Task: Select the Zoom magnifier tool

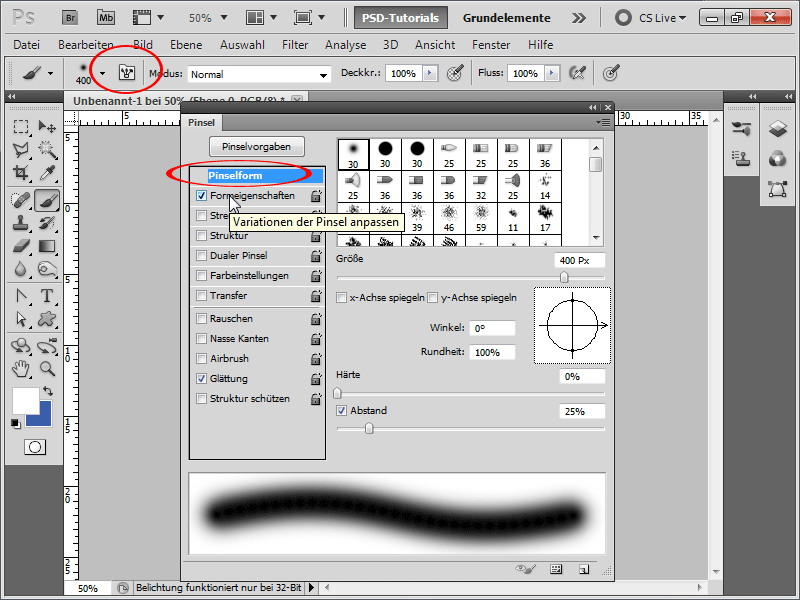Action: (x=47, y=368)
